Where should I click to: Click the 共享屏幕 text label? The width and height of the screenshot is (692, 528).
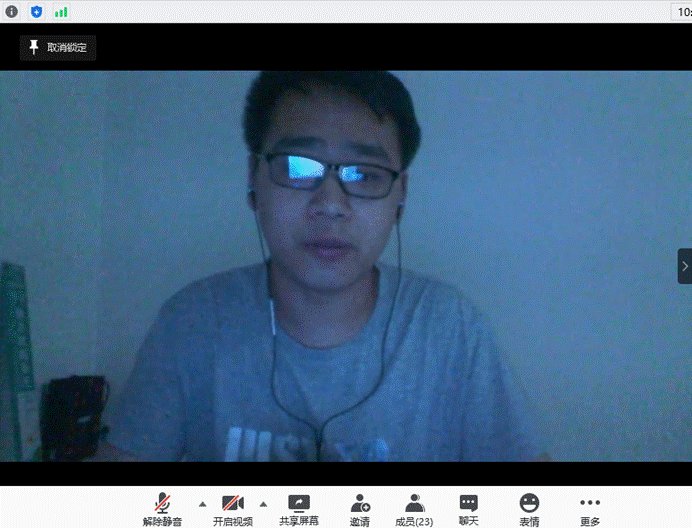click(299, 521)
